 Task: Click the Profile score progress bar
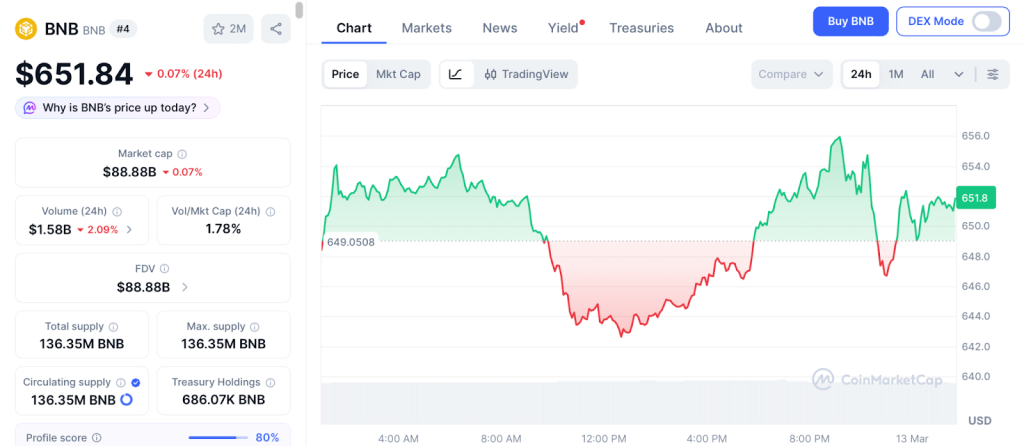[218, 438]
